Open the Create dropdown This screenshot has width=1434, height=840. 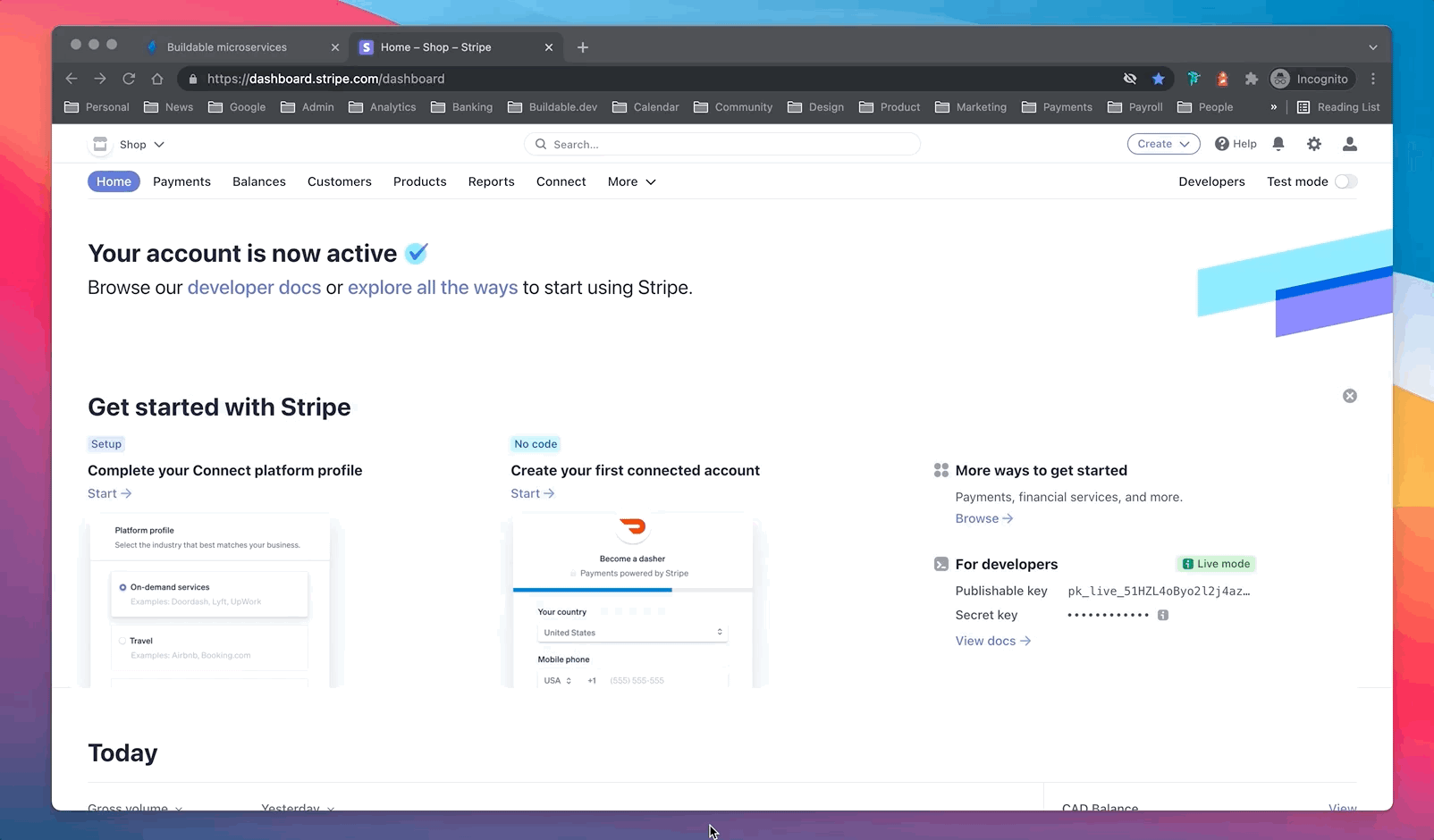[x=1163, y=144]
